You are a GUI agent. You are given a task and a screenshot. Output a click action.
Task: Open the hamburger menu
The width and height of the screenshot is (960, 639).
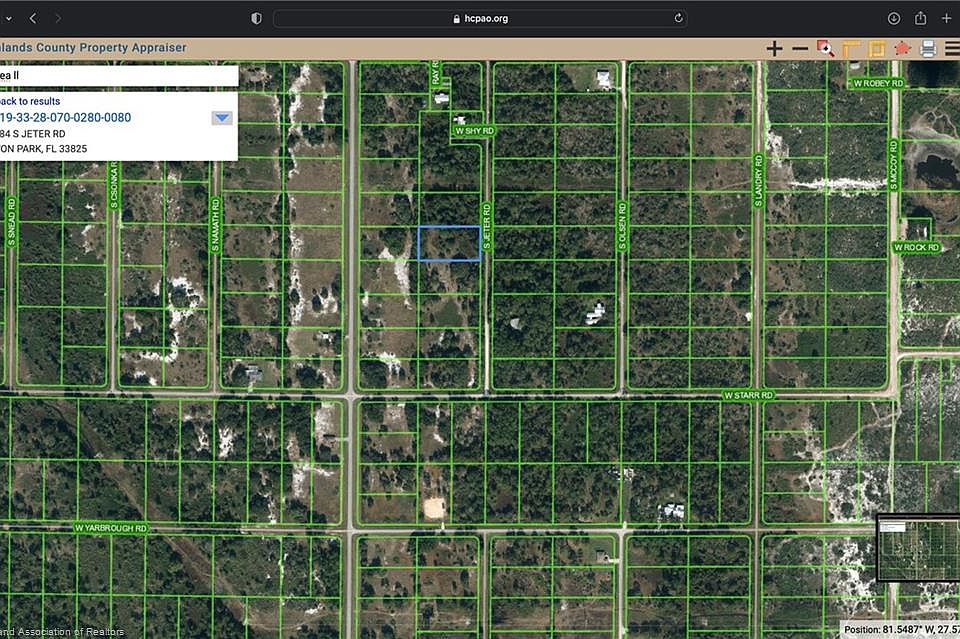tap(953, 48)
